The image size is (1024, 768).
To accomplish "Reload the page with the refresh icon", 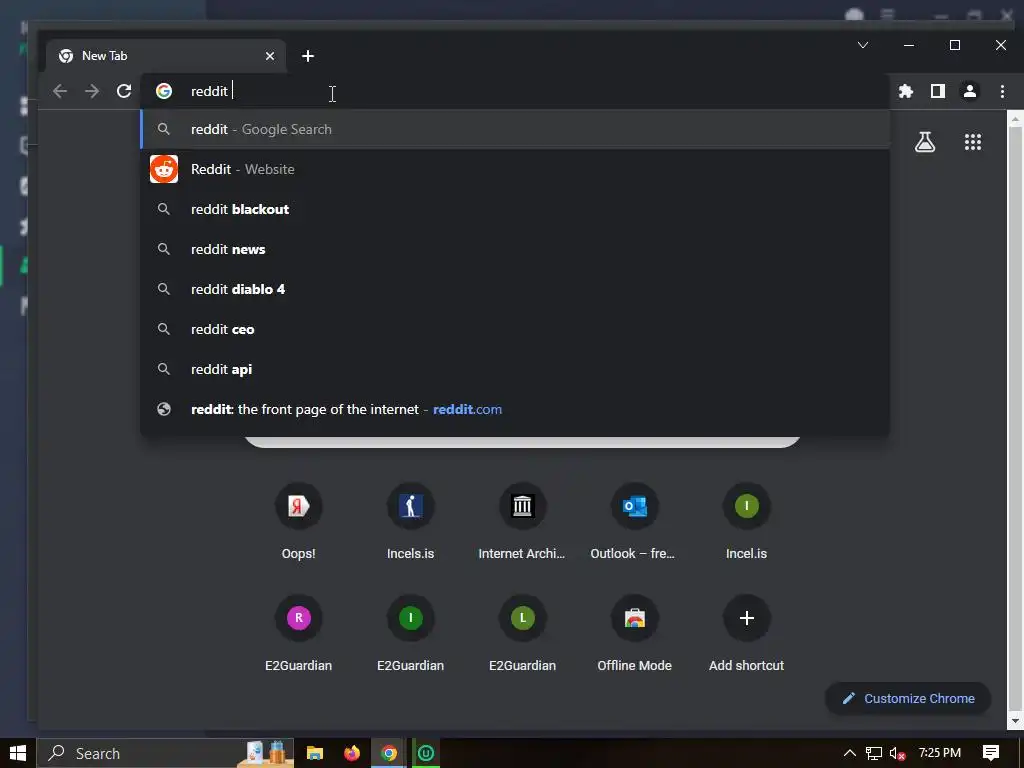I will 123,91.
